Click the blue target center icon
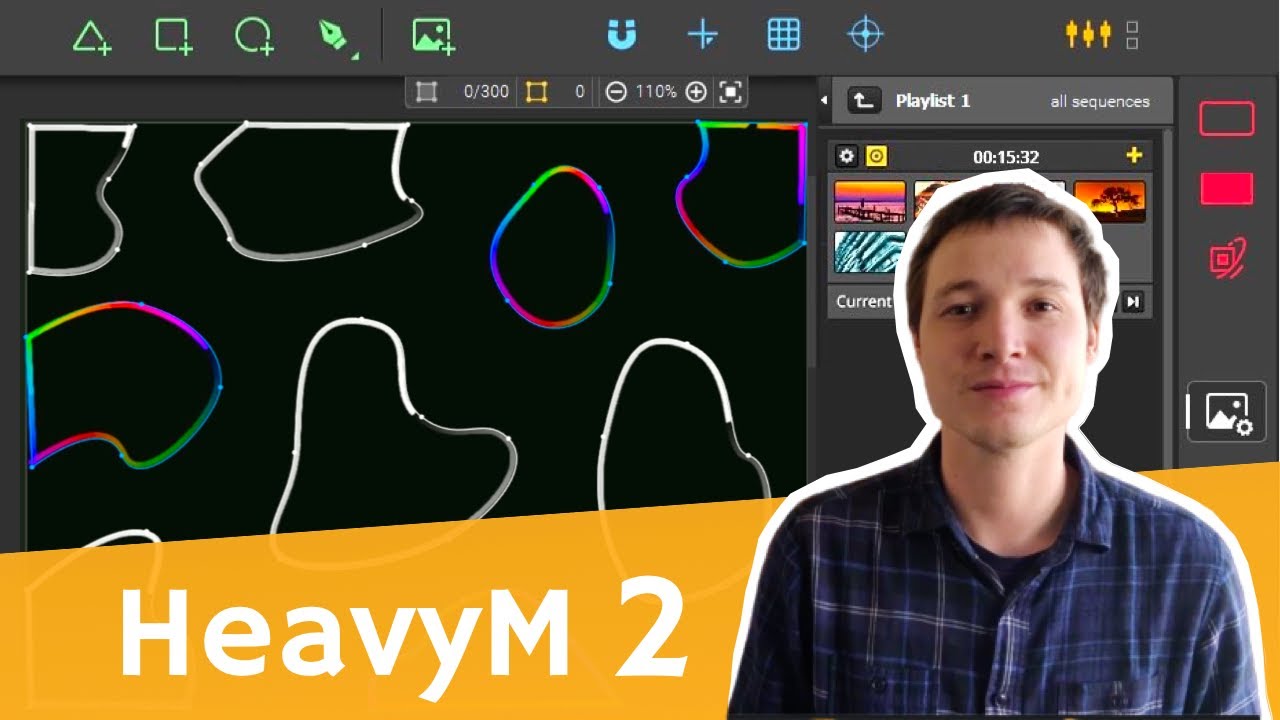 tap(865, 35)
